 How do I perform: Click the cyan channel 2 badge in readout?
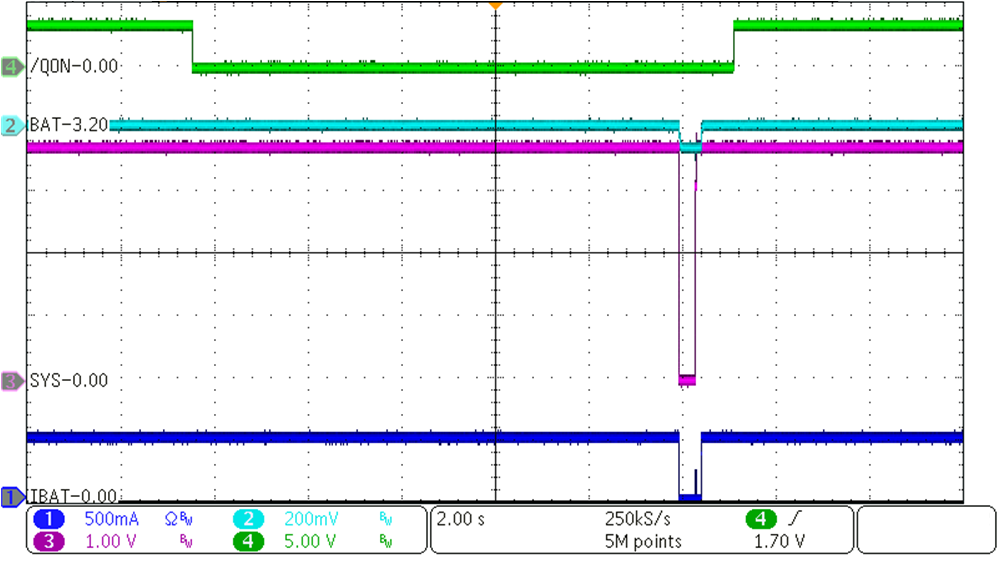pyautogui.click(x=249, y=520)
